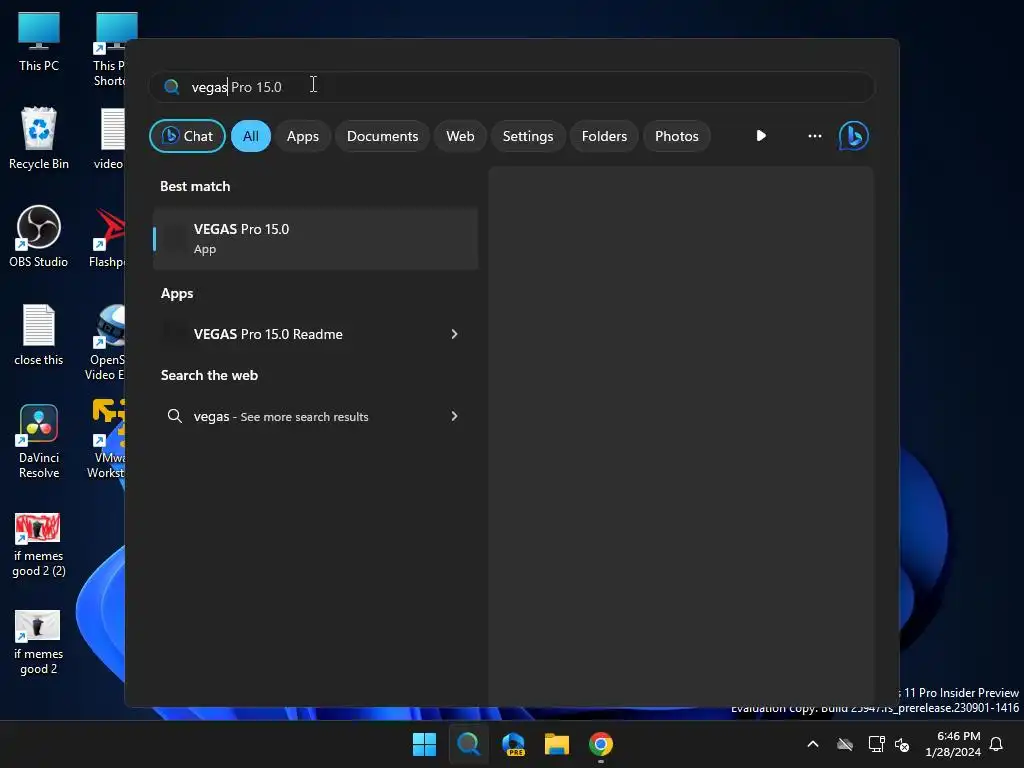Open the network status tray icon
1024x768 pixels.
coord(876,744)
